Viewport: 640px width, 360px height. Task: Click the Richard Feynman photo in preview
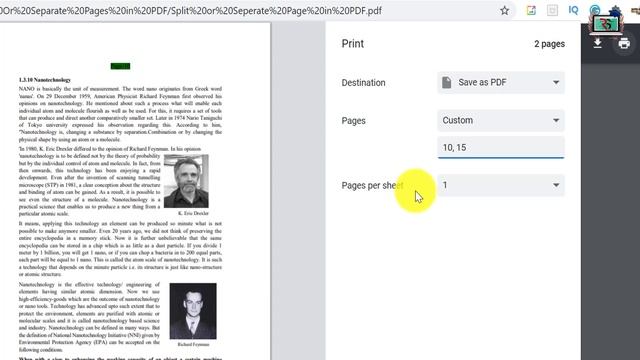point(193,311)
